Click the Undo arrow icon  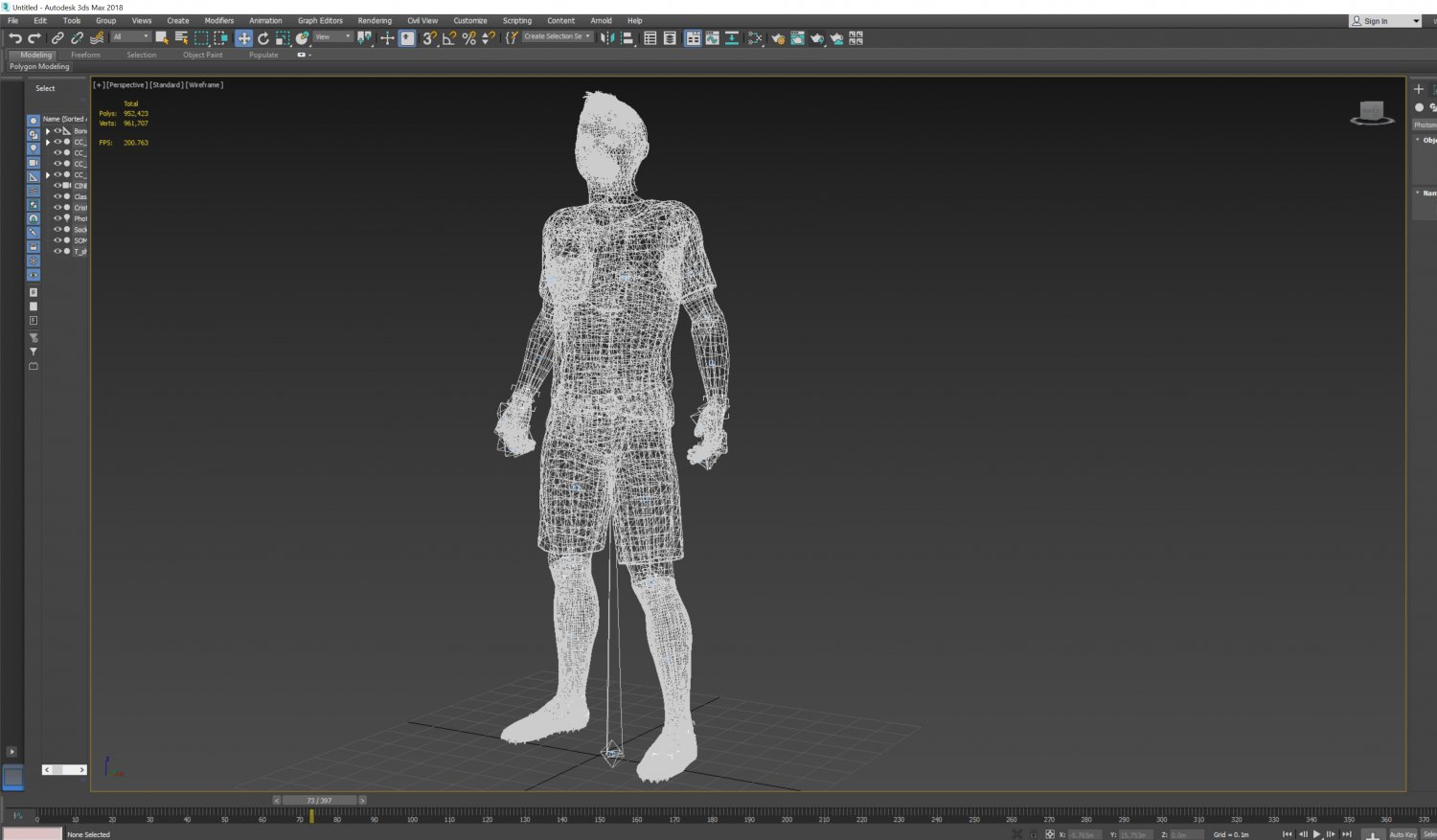coord(14,38)
